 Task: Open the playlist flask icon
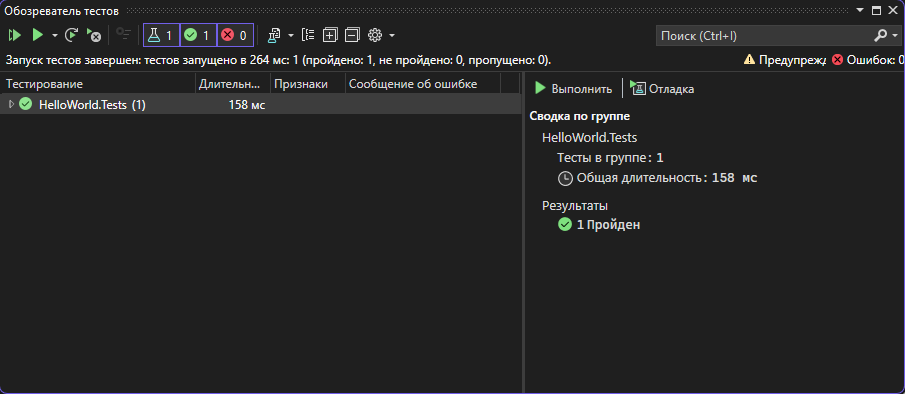coord(274,36)
